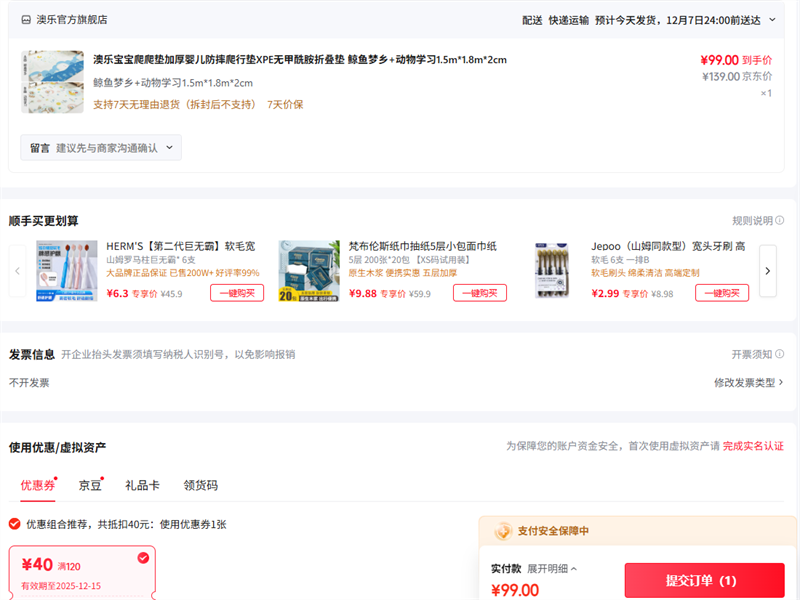Open the HERM'S toothbrush product image
The width and height of the screenshot is (800, 600).
[66, 270]
